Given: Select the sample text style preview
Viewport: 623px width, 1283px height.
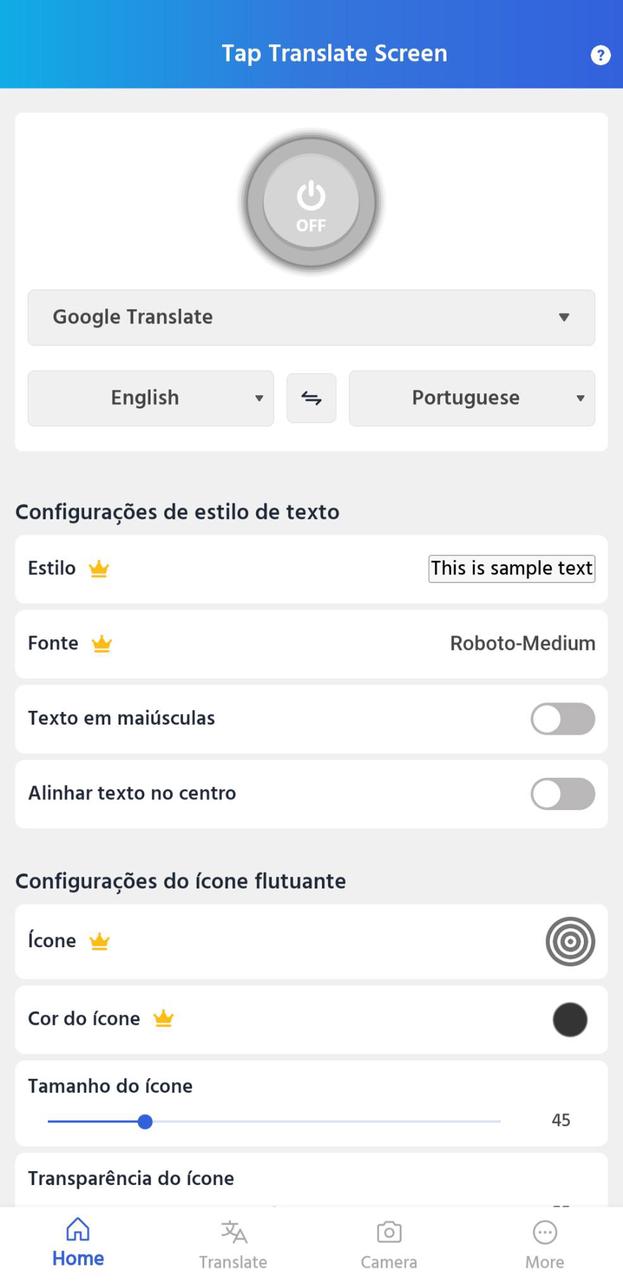Looking at the screenshot, I should (x=511, y=567).
